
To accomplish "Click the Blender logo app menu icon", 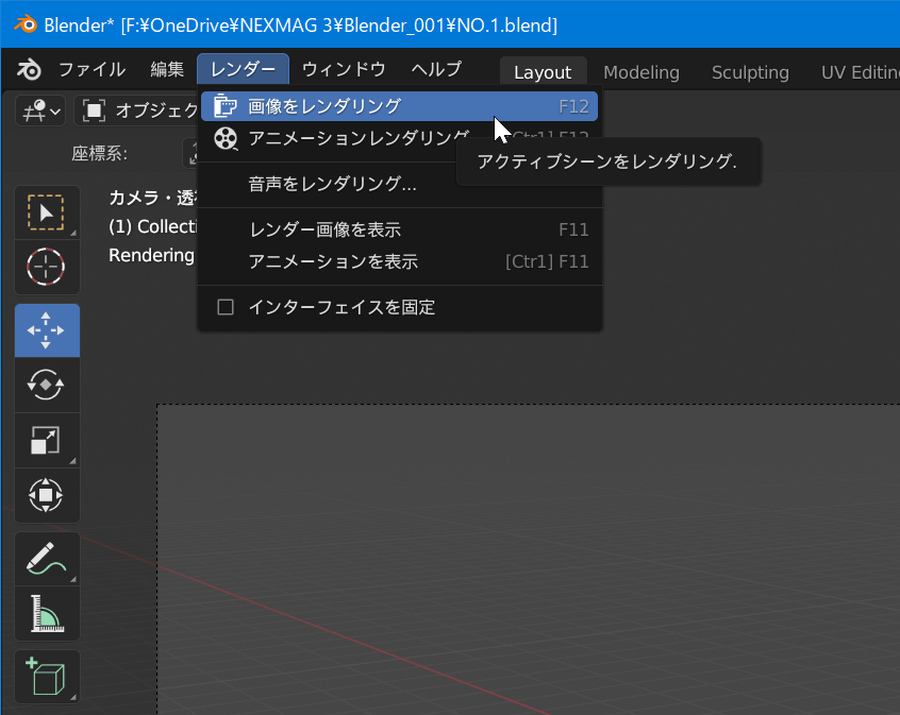I will [x=29, y=69].
